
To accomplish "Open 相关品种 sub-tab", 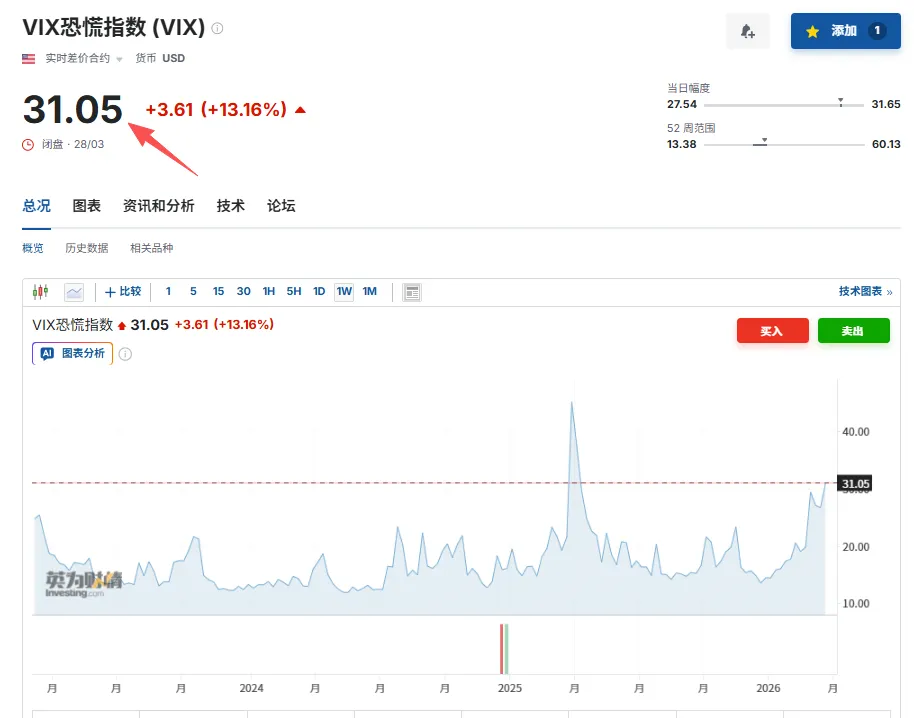I will coord(152,248).
